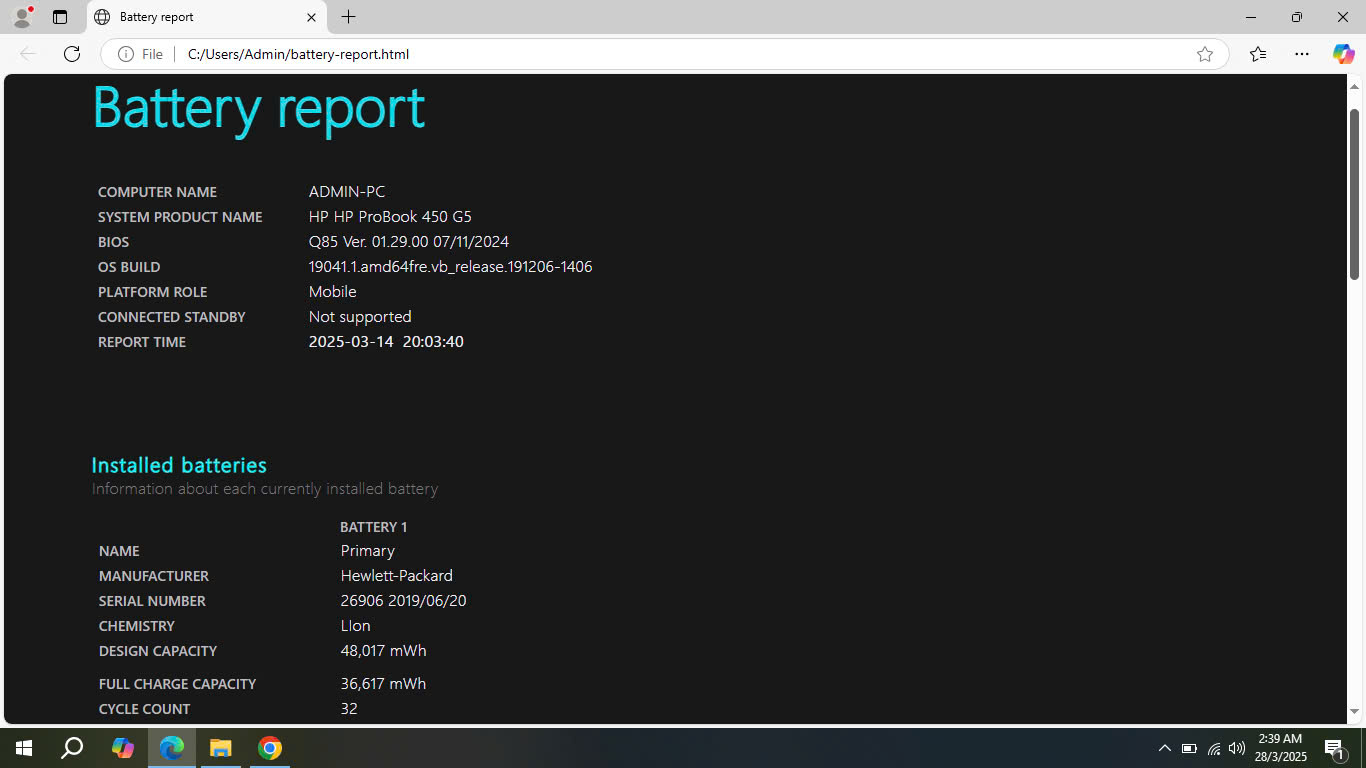Click the DESIGN CAPACITY label

tap(158, 651)
